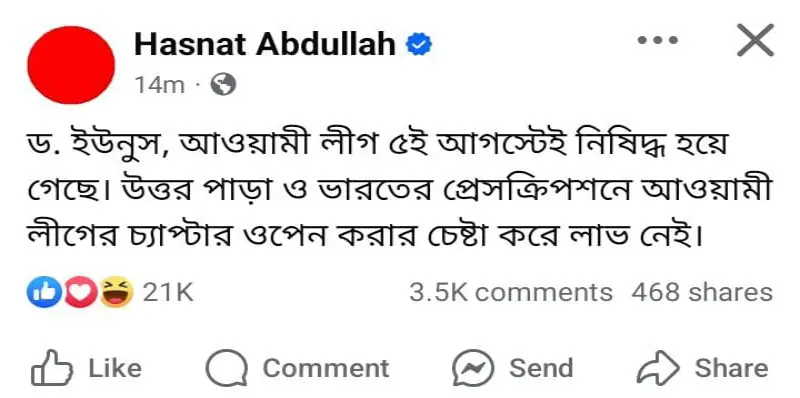Click the laughing haha reaction emoji
The width and height of the screenshot is (800, 398).
pyautogui.click(x=116, y=292)
